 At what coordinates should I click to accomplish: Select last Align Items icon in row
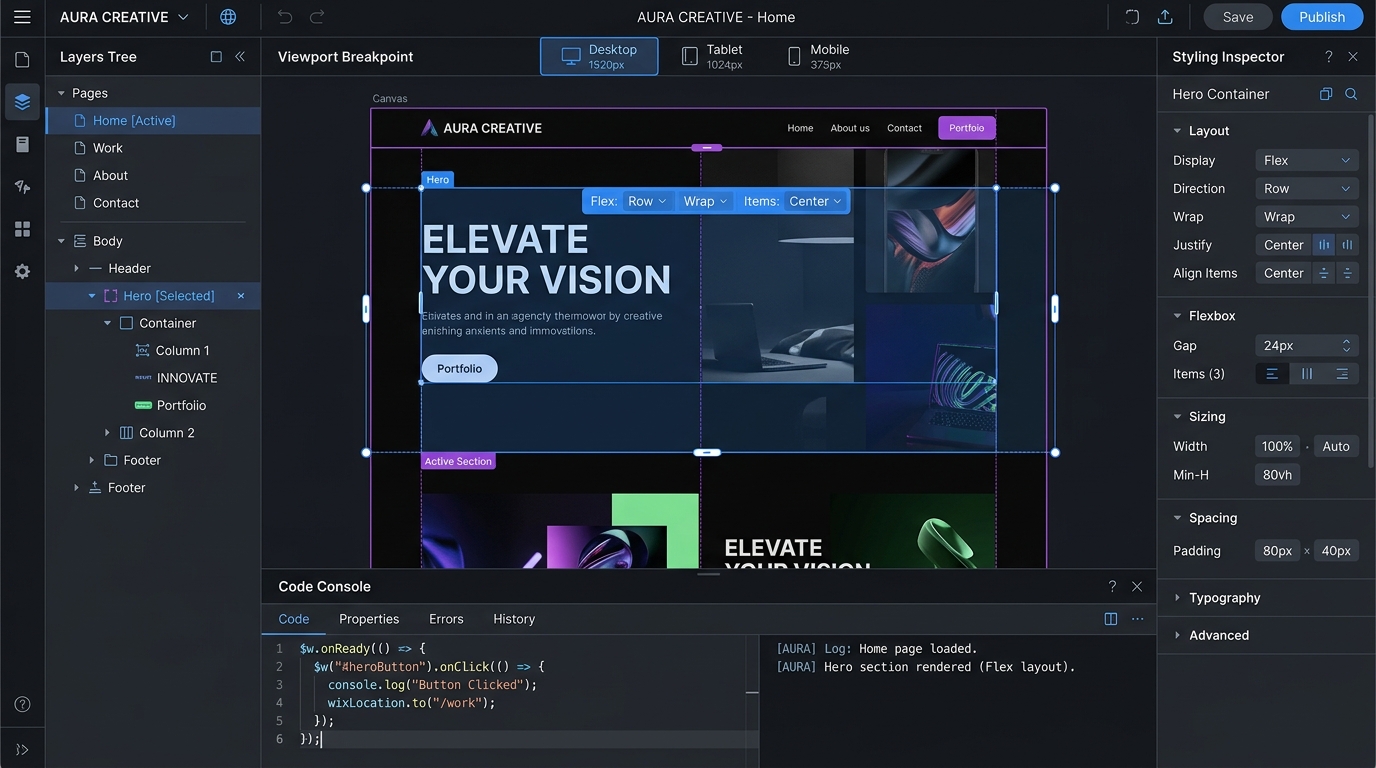pyautogui.click(x=1347, y=273)
